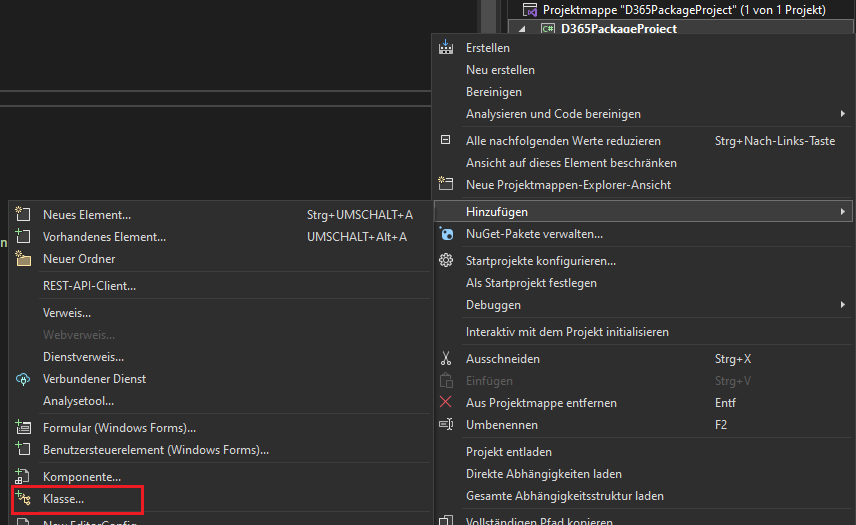856x525 pixels.
Task: Click the NuGet-Pakete verwalten icon
Action: click(x=445, y=234)
